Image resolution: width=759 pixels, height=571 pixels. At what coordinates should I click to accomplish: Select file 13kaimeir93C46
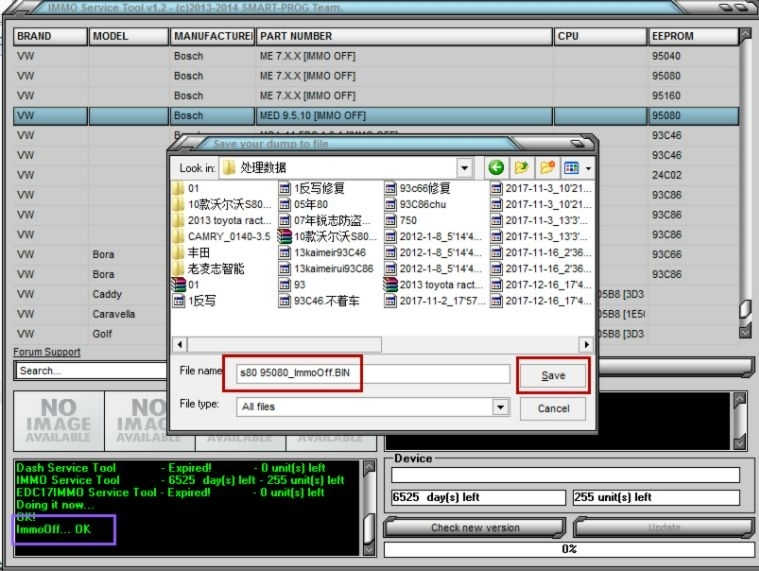point(323,253)
